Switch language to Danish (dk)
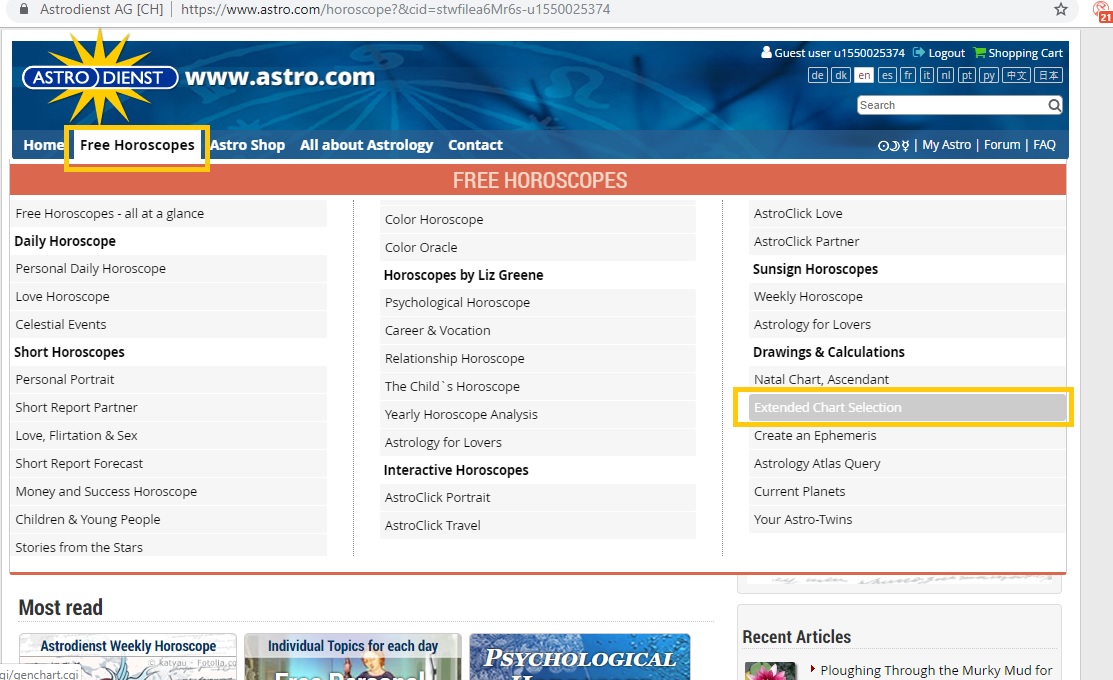 click(x=841, y=75)
